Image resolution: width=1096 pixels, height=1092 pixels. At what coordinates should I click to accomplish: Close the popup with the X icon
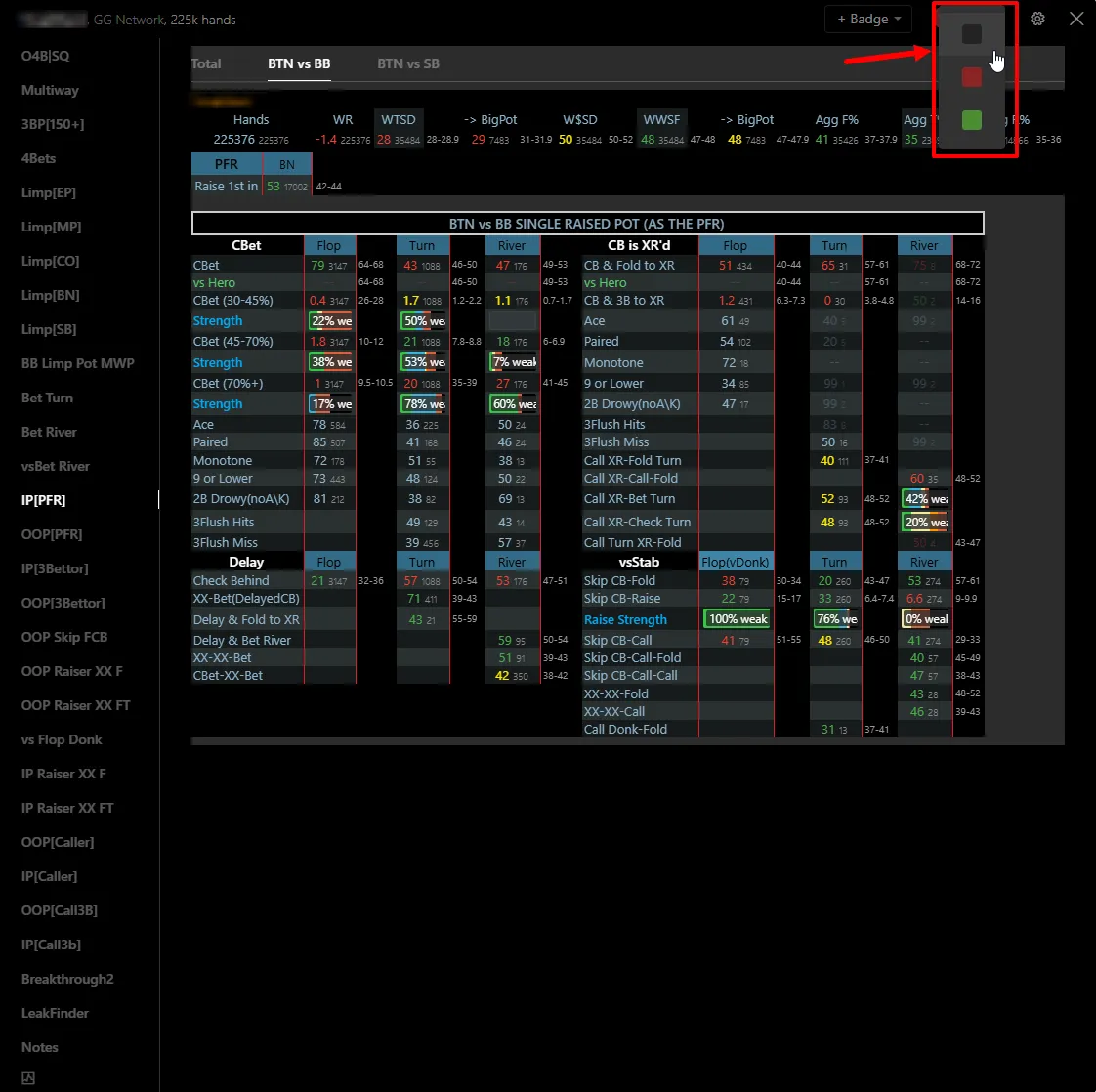pos(1076,19)
